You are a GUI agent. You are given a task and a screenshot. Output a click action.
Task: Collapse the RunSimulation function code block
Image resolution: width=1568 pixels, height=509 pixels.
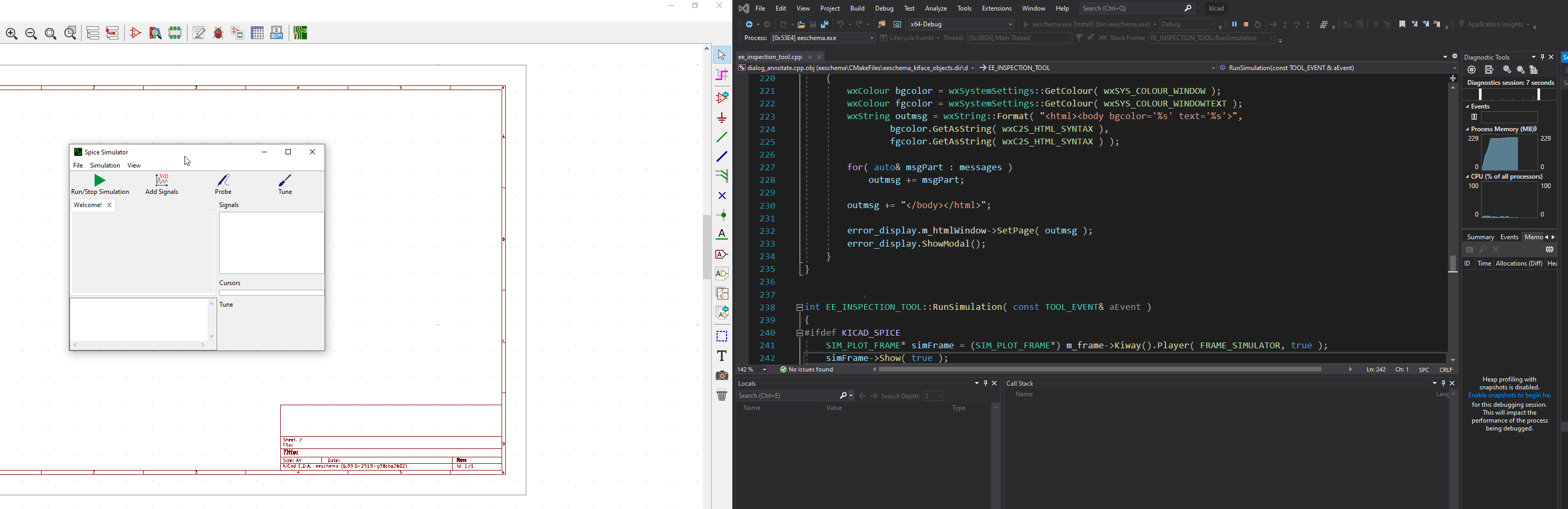pos(799,308)
